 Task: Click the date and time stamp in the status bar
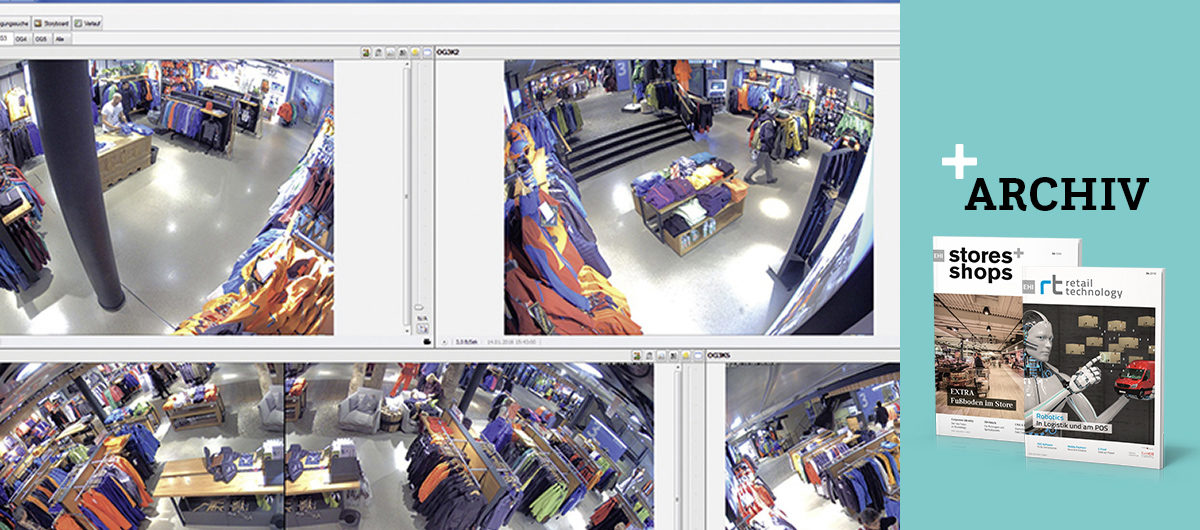(x=511, y=342)
